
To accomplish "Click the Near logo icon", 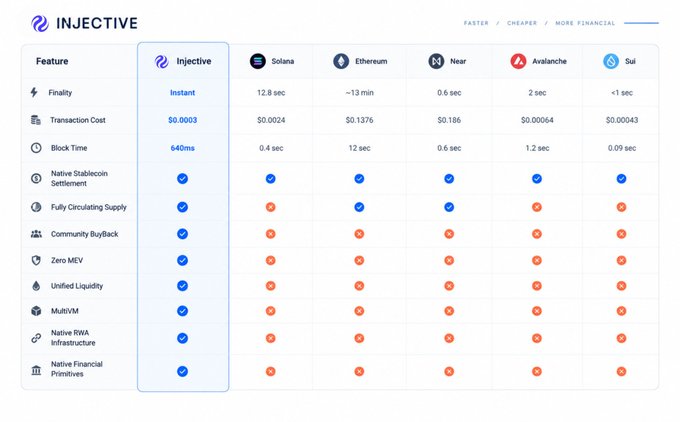I will click(x=436, y=61).
